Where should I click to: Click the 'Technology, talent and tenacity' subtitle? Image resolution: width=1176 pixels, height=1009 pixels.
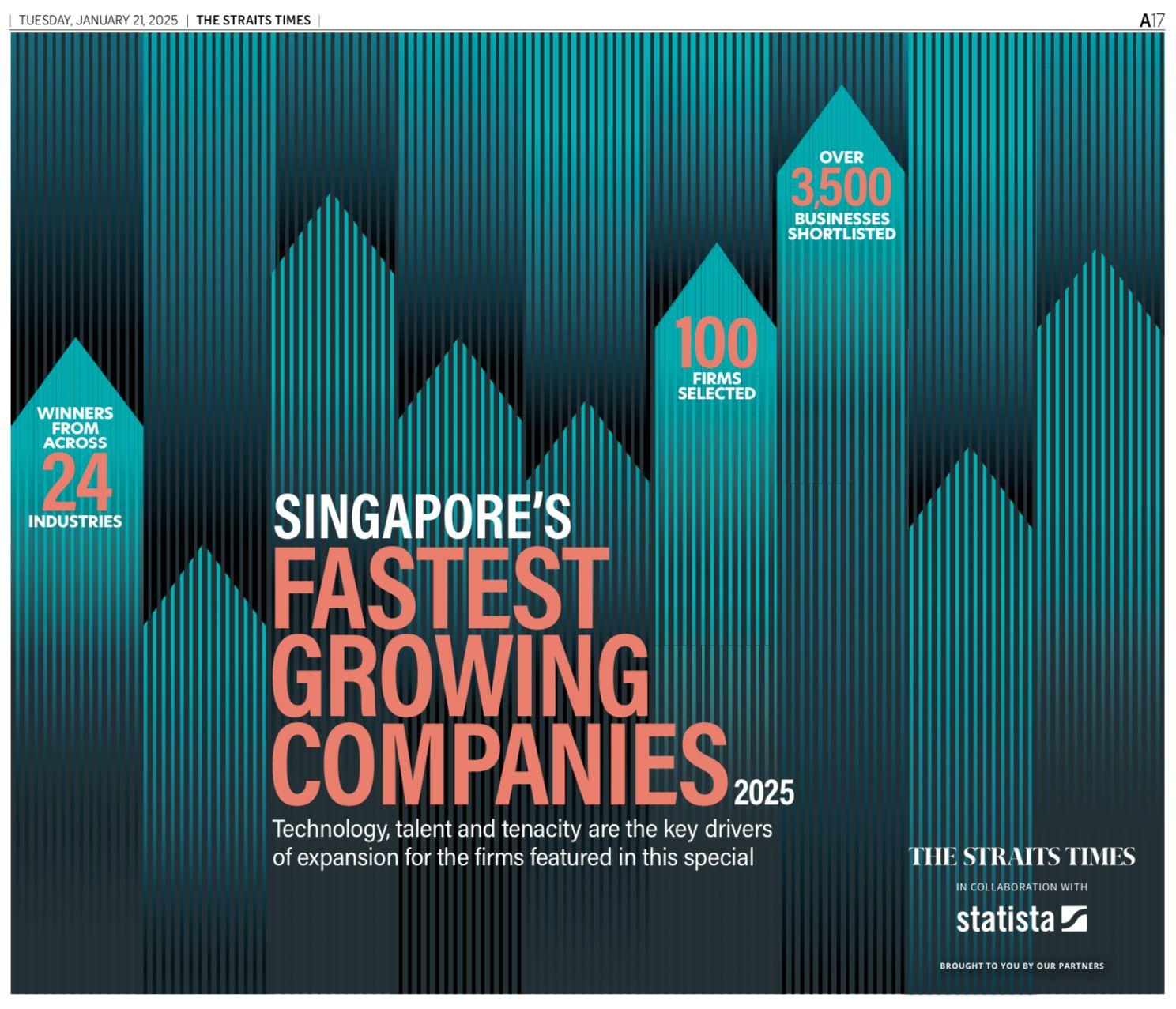(522, 843)
